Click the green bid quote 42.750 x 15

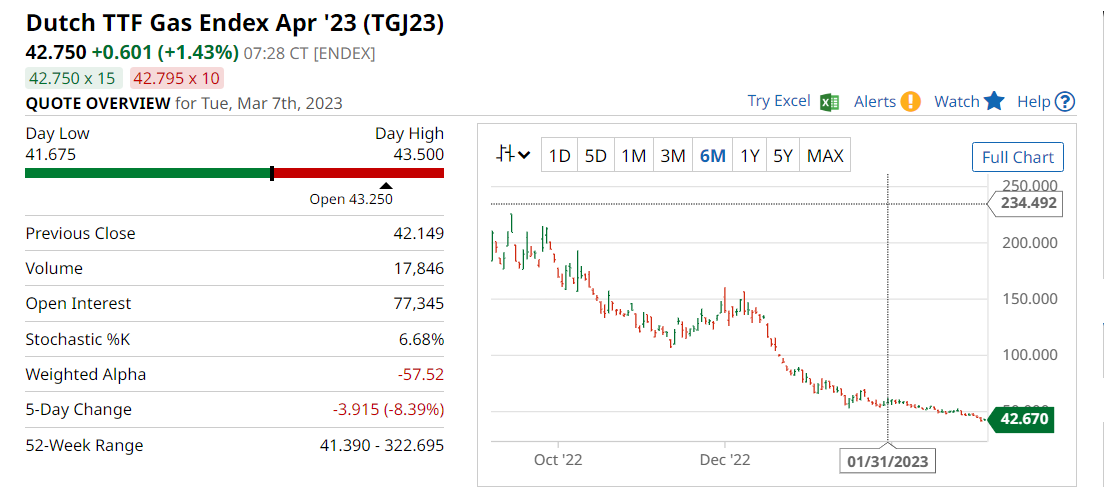click(74, 77)
